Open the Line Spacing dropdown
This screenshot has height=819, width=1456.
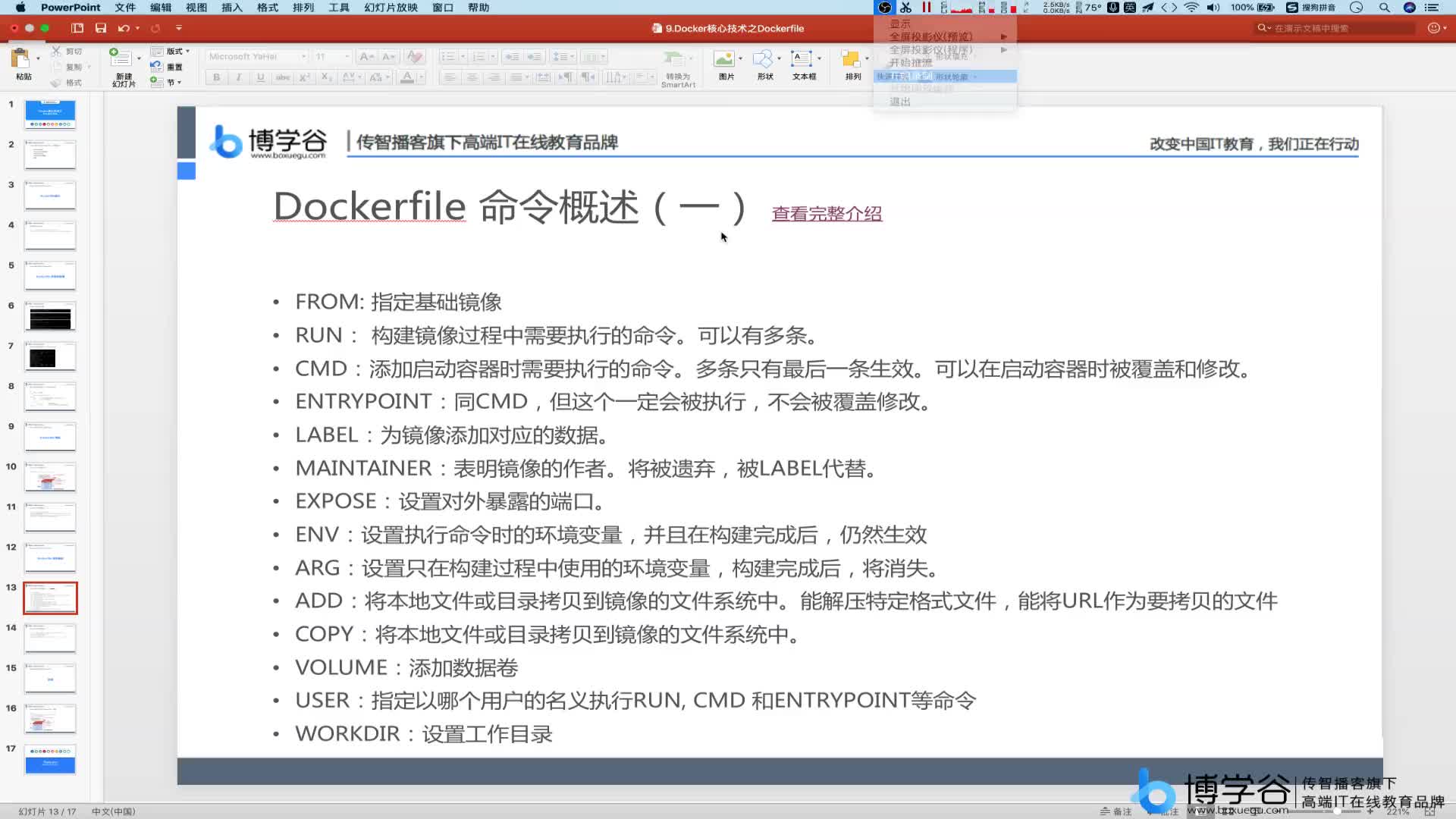point(563,57)
